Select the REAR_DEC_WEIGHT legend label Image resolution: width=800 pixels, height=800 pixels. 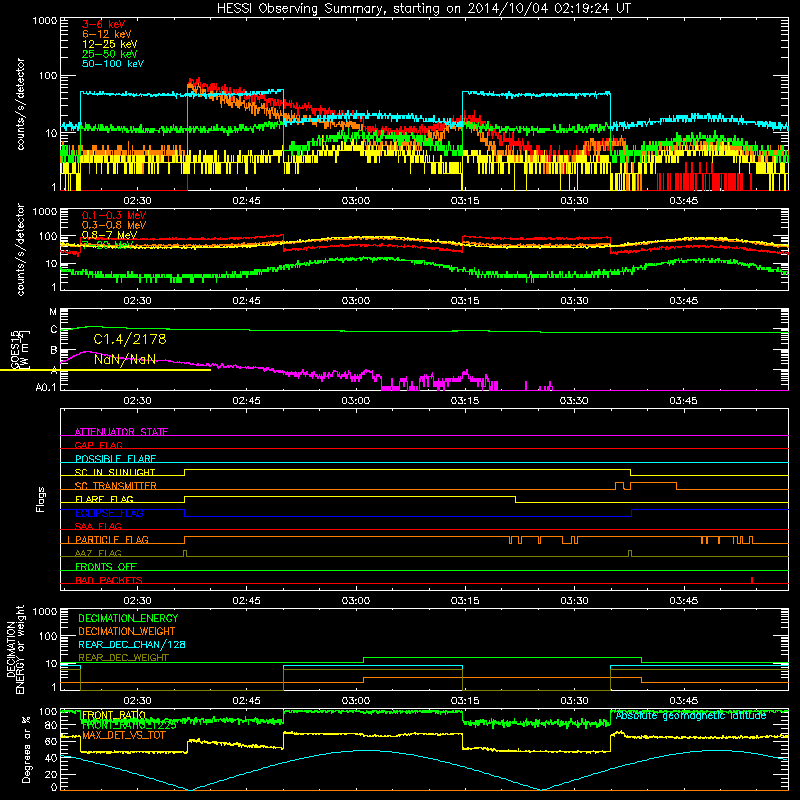pyautogui.click(x=123, y=658)
